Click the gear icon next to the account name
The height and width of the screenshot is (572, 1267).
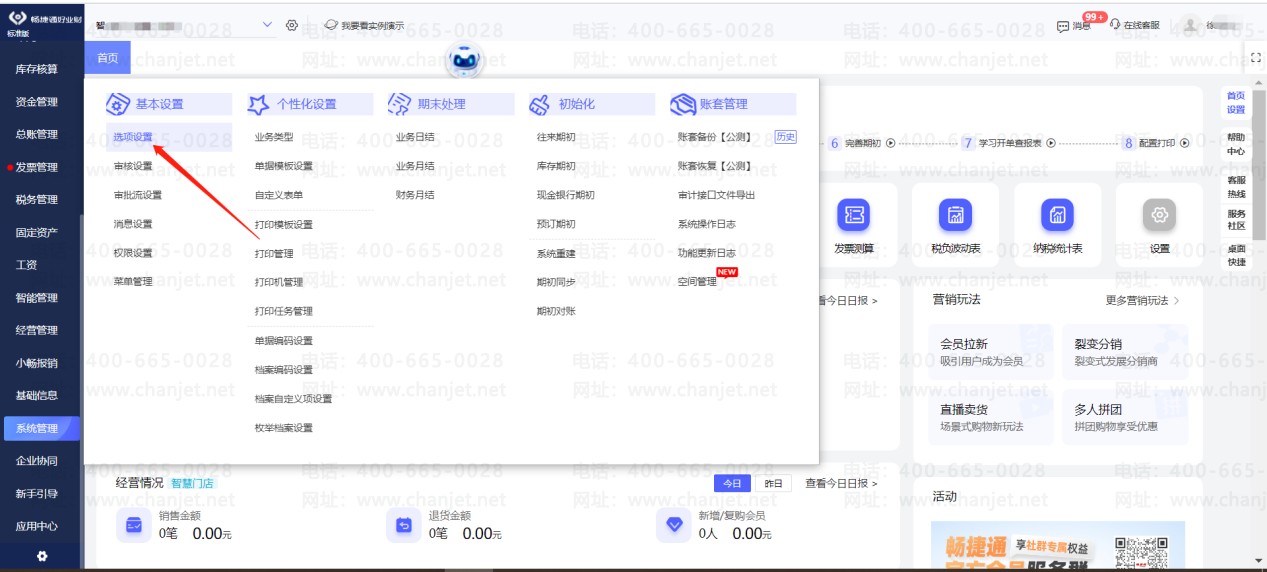(292, 24)
